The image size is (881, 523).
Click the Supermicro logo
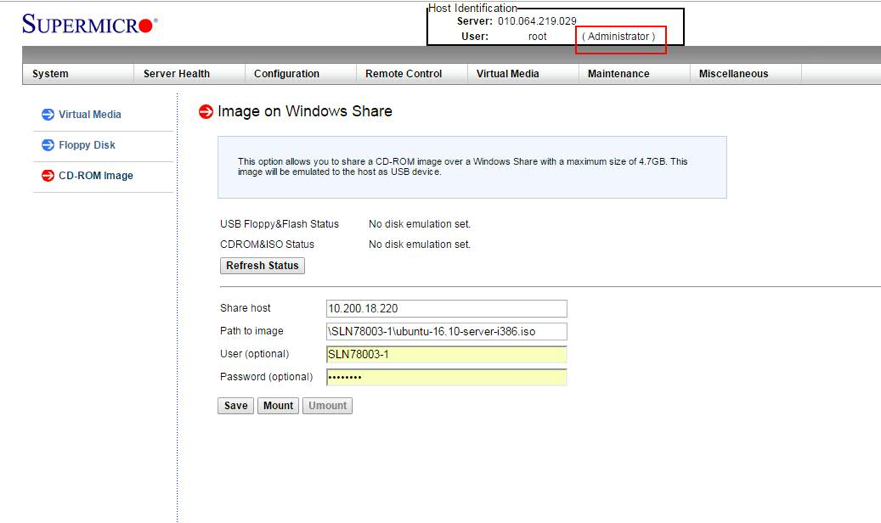(90, 24)
